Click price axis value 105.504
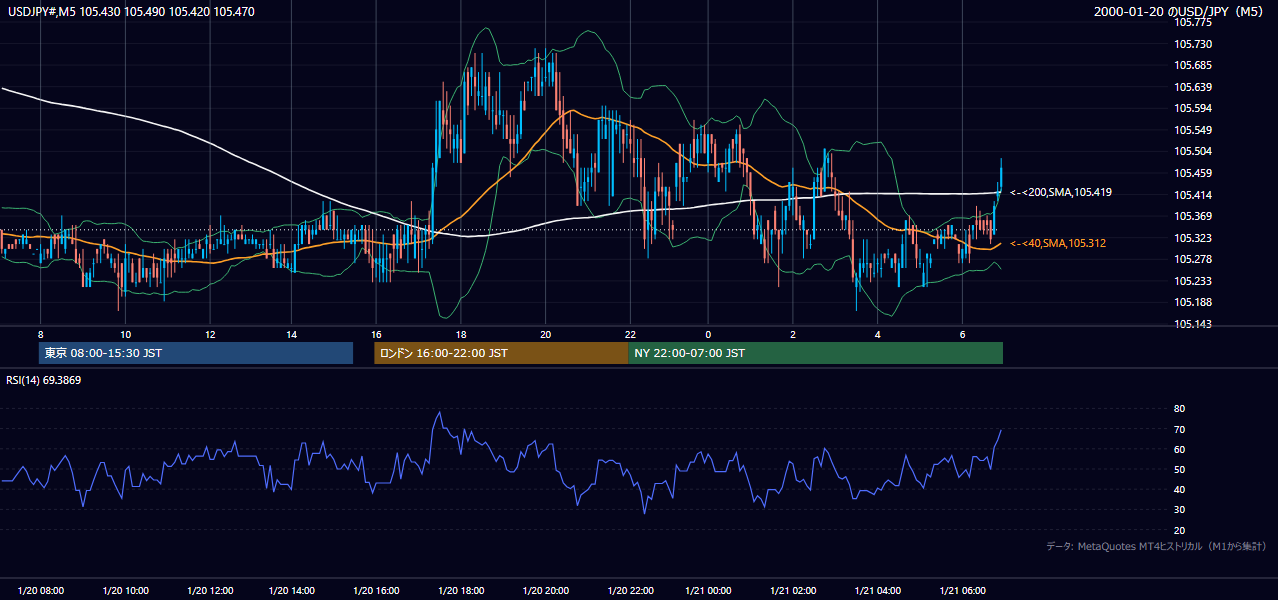1278x600 pixels. [x=1193, y=151]
